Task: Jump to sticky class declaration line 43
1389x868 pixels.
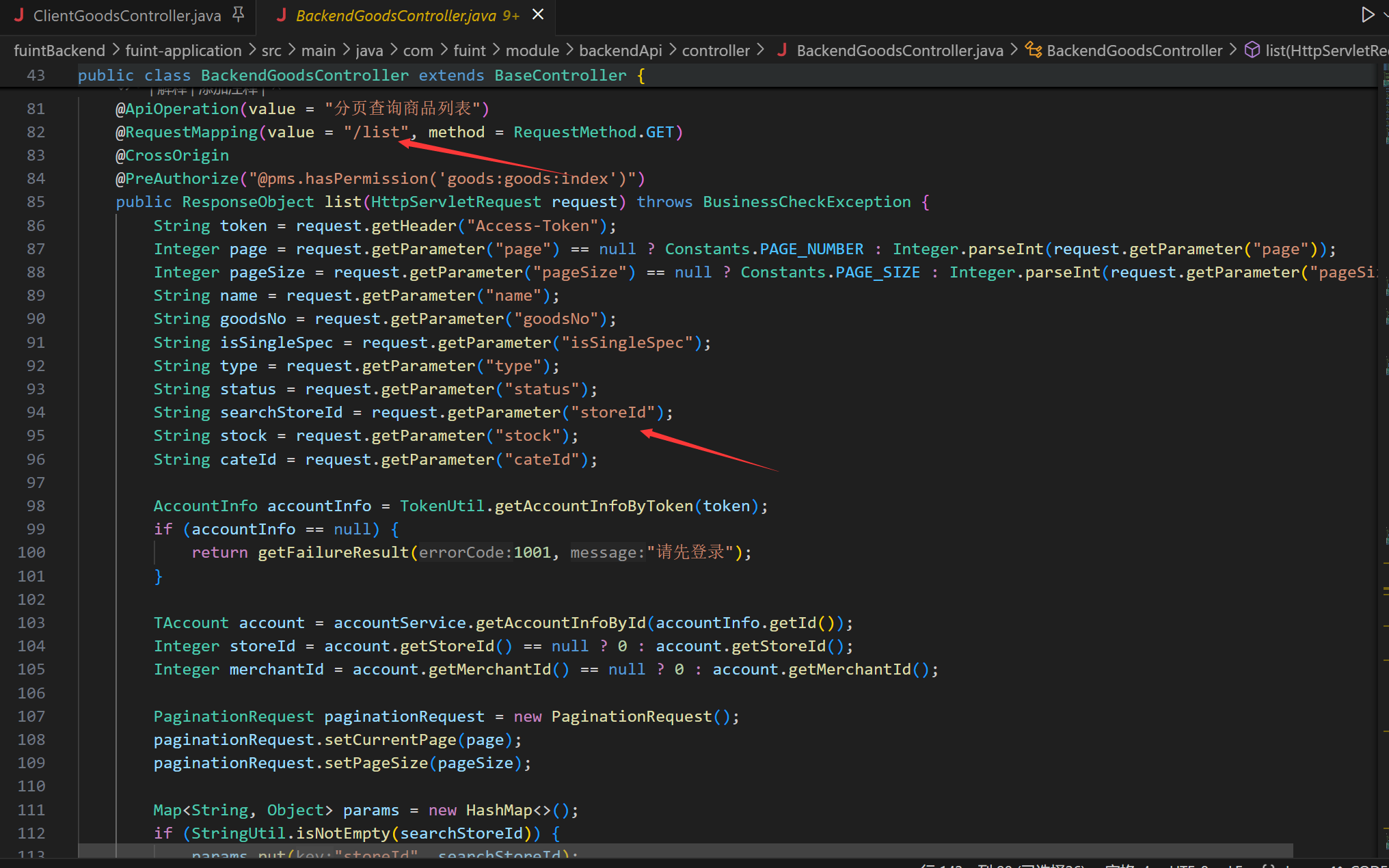Action: tap(361, 75)
